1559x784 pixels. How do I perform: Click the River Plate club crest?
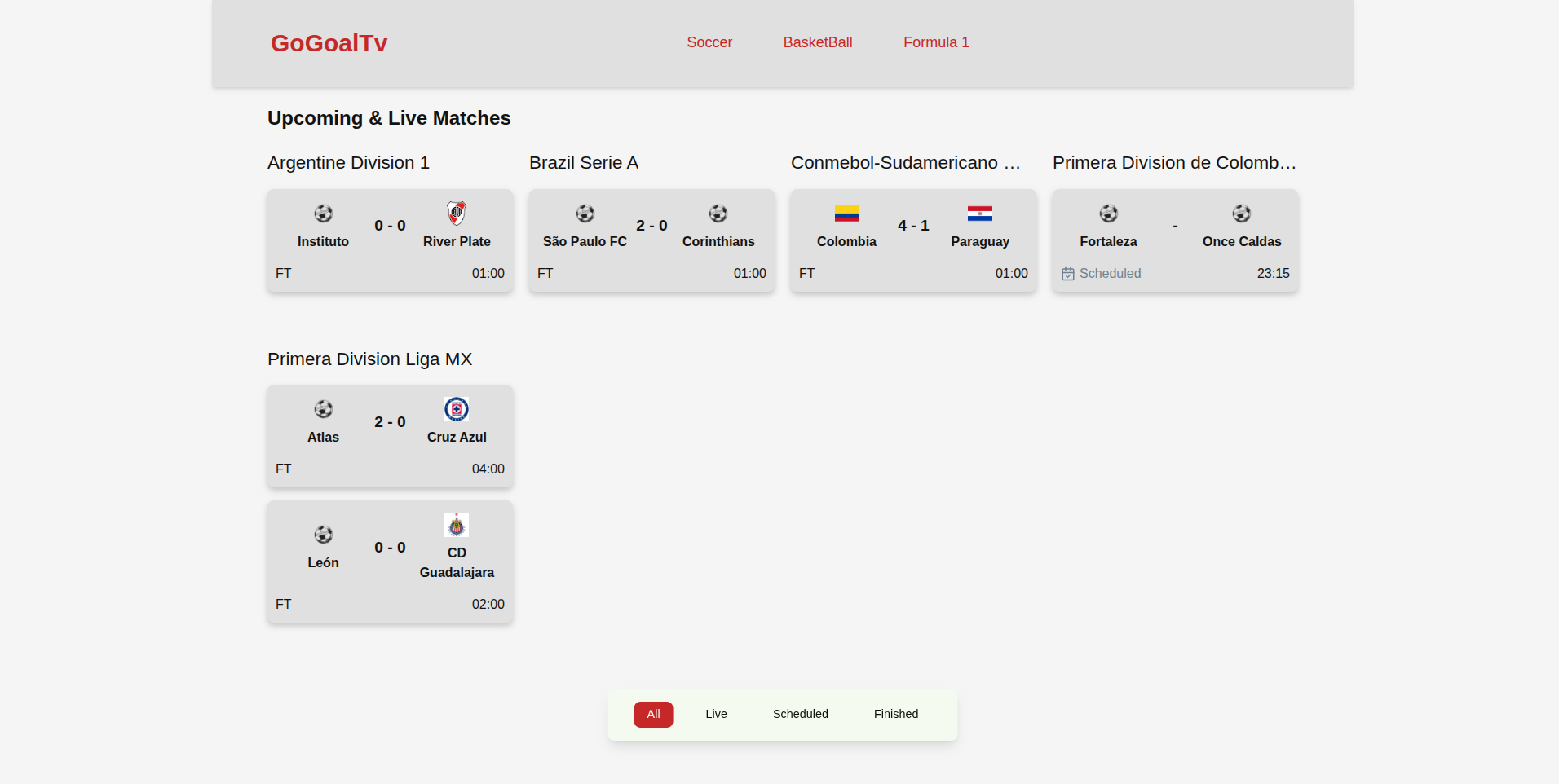457,214
